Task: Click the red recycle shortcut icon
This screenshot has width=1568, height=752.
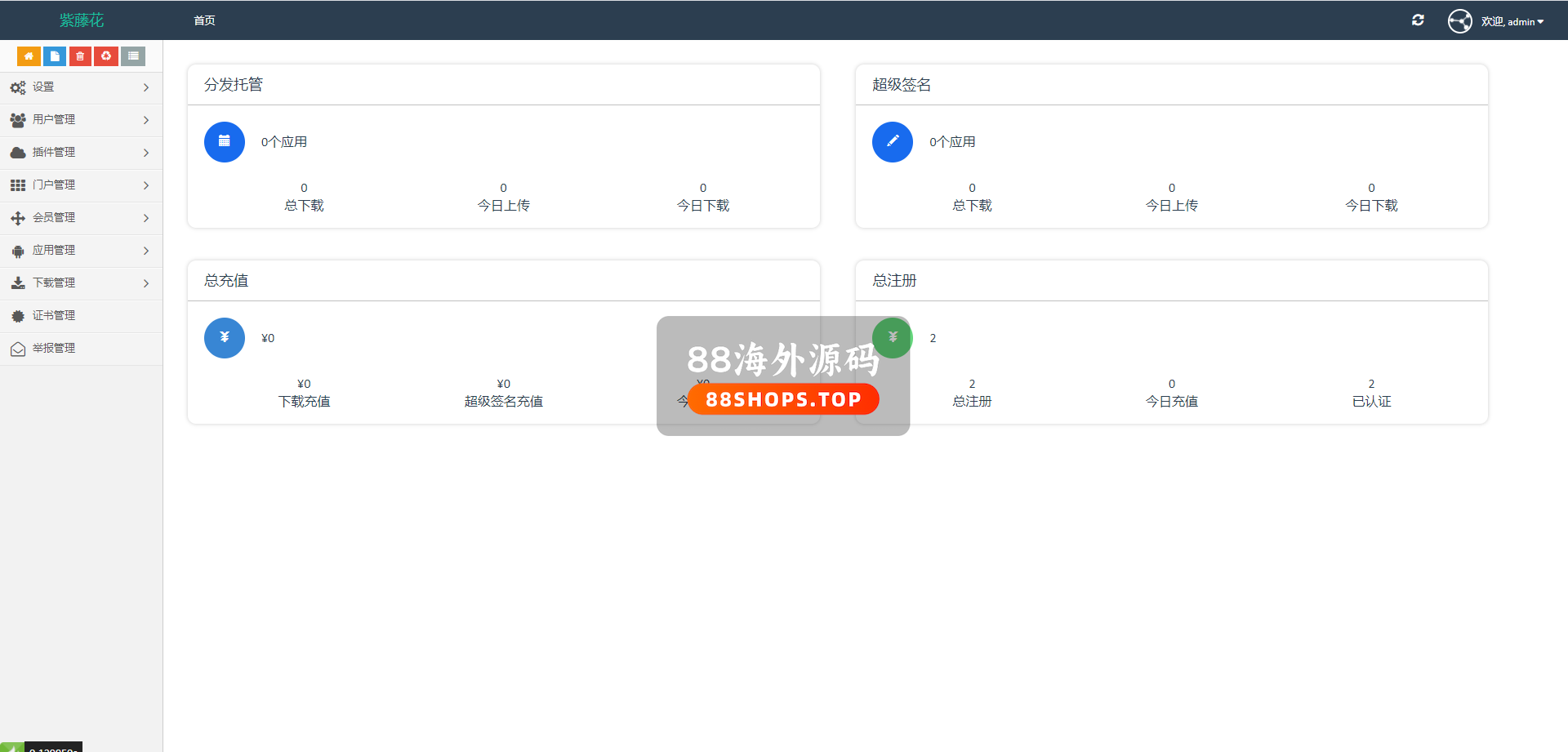Action: pyautogui.click(x=106, y=56)
